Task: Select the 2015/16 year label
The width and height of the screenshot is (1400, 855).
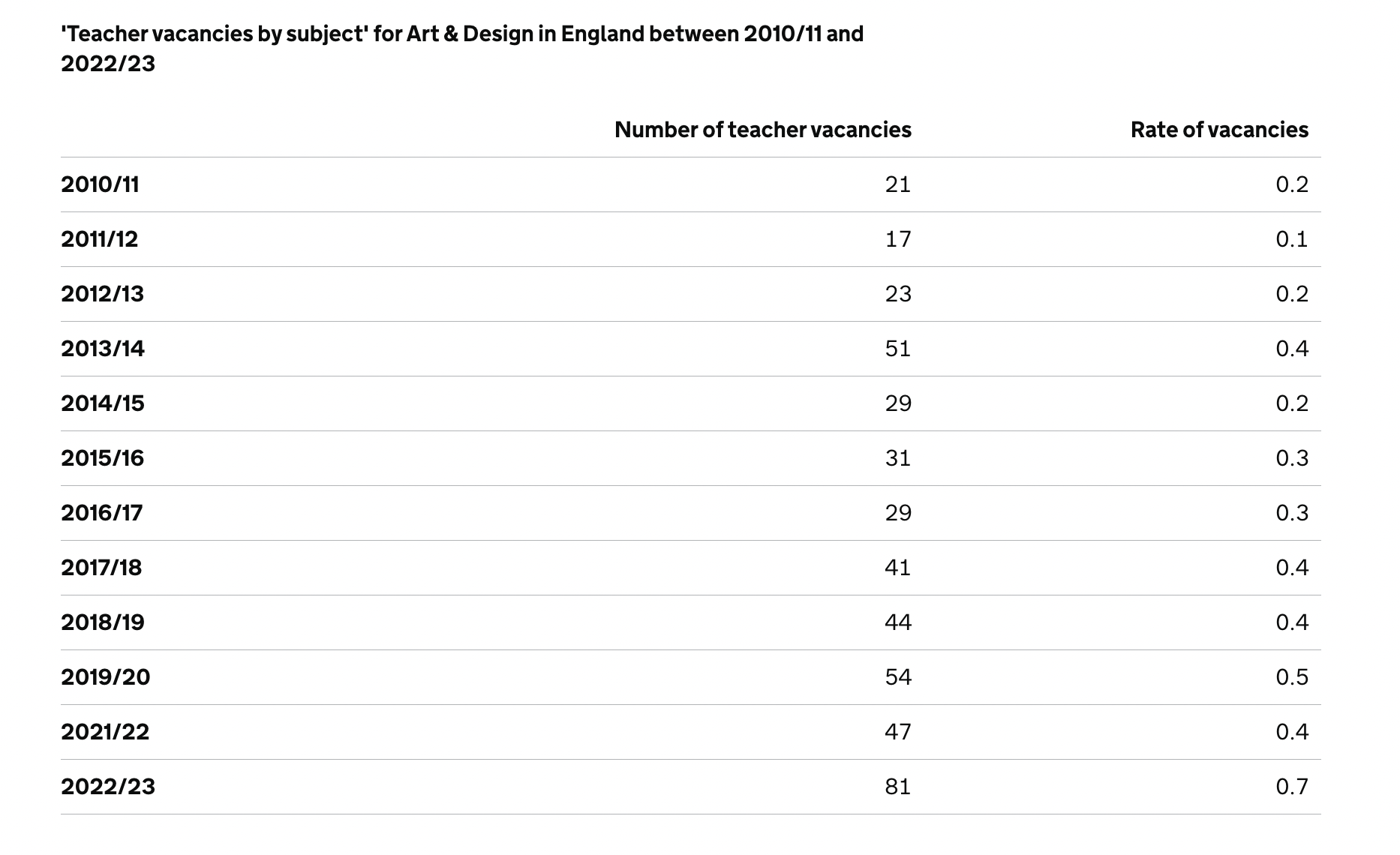Action: tap(102, 458)
